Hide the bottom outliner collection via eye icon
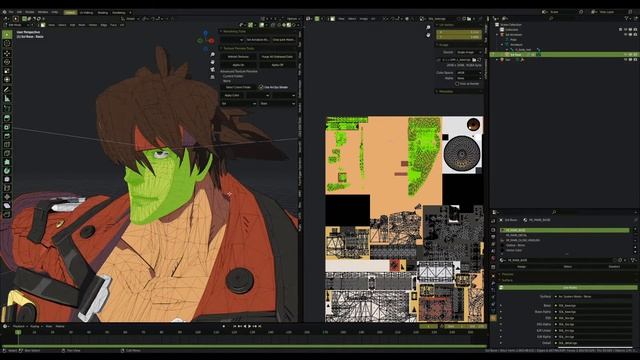This screenshot has width=640, height=360. pyautogui.click(x=626, y=60)
